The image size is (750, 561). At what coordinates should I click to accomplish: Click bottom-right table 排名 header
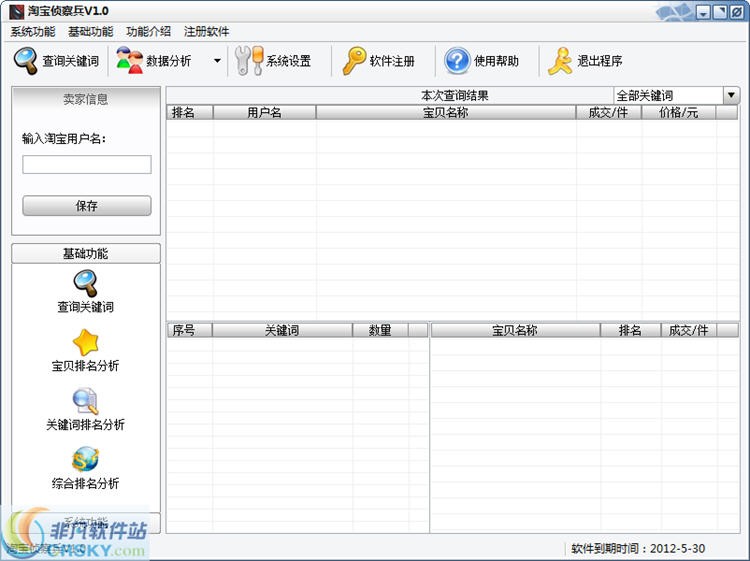point(630,330)
